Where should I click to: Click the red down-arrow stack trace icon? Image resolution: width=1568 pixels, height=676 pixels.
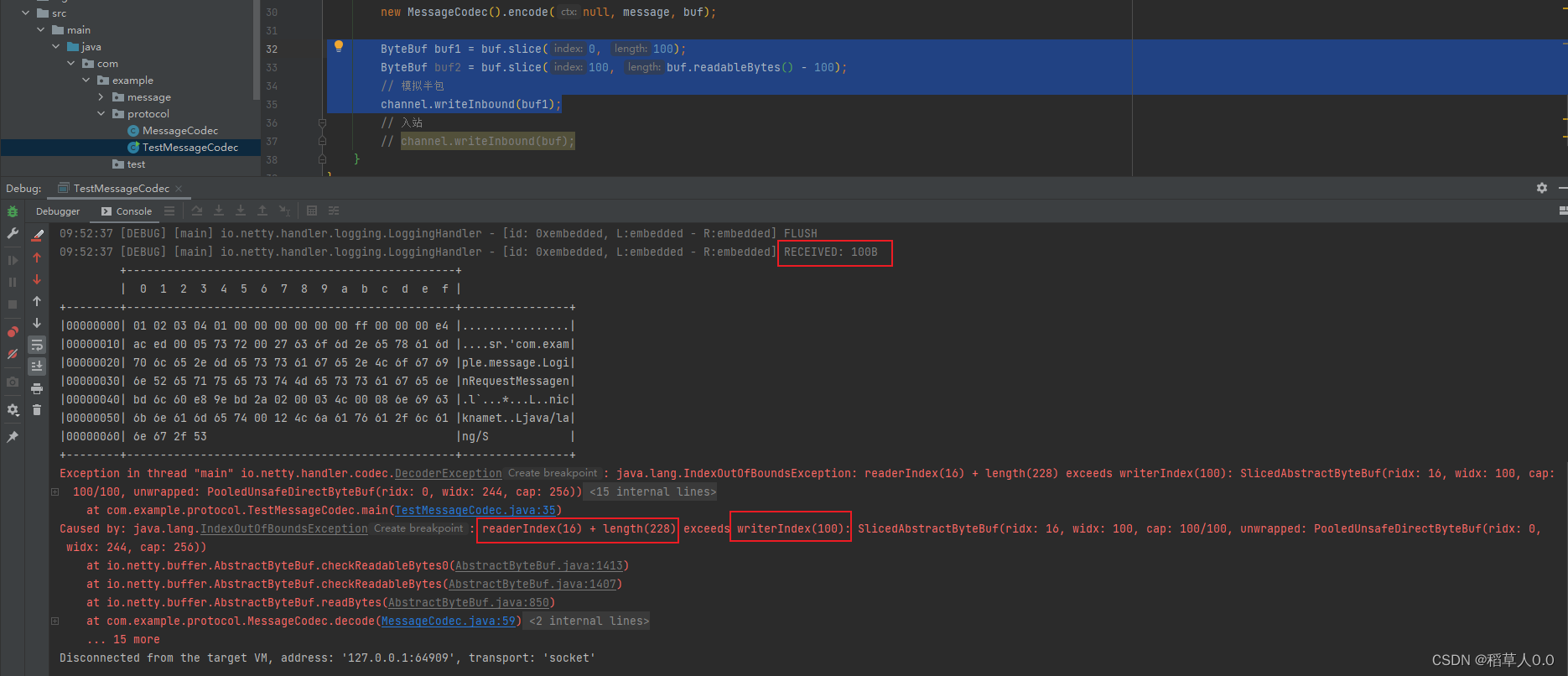(37, 279)
